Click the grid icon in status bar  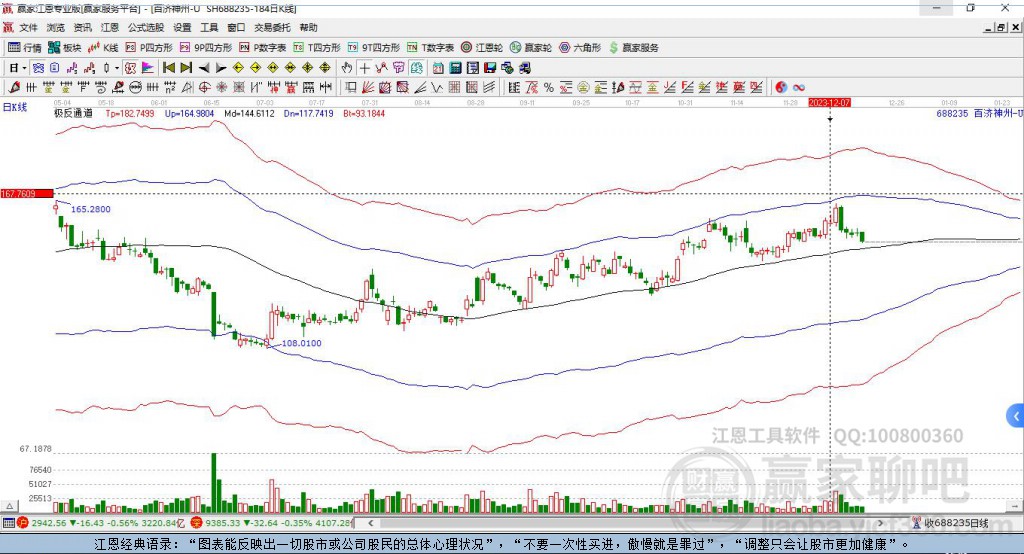click(x=8, y=523)
